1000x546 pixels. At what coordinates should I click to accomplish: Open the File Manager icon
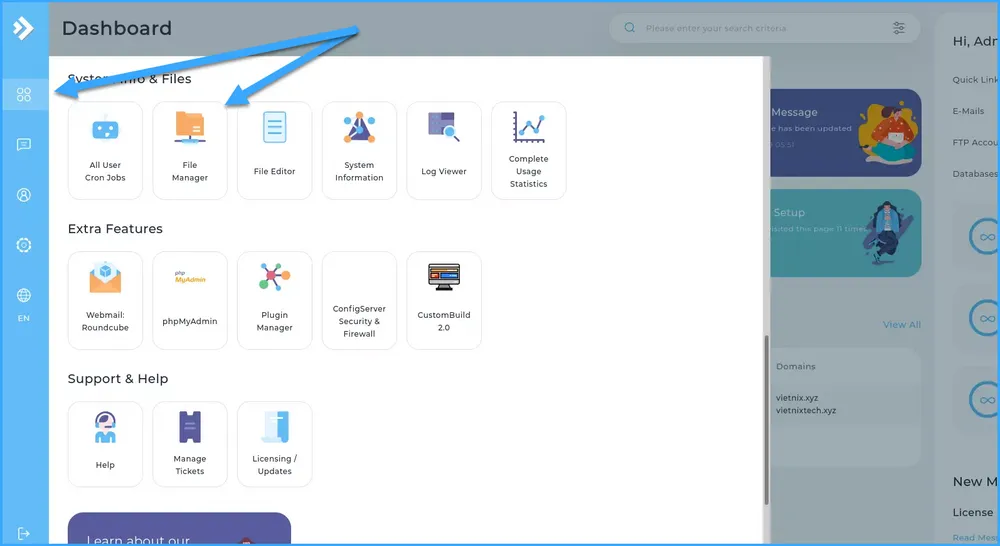pos(190,150)
